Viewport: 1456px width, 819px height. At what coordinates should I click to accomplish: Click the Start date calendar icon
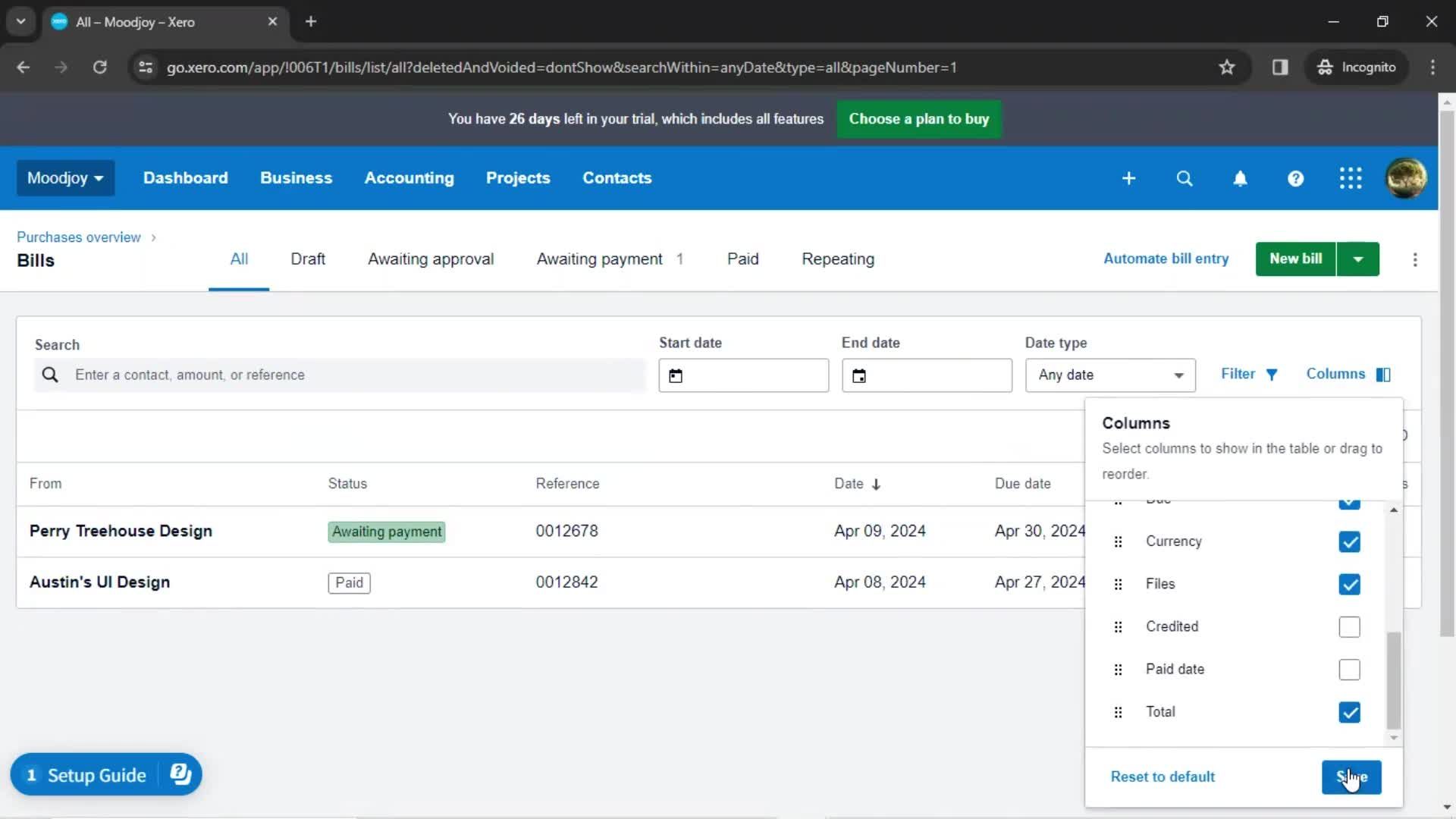[x=676, y=375]
